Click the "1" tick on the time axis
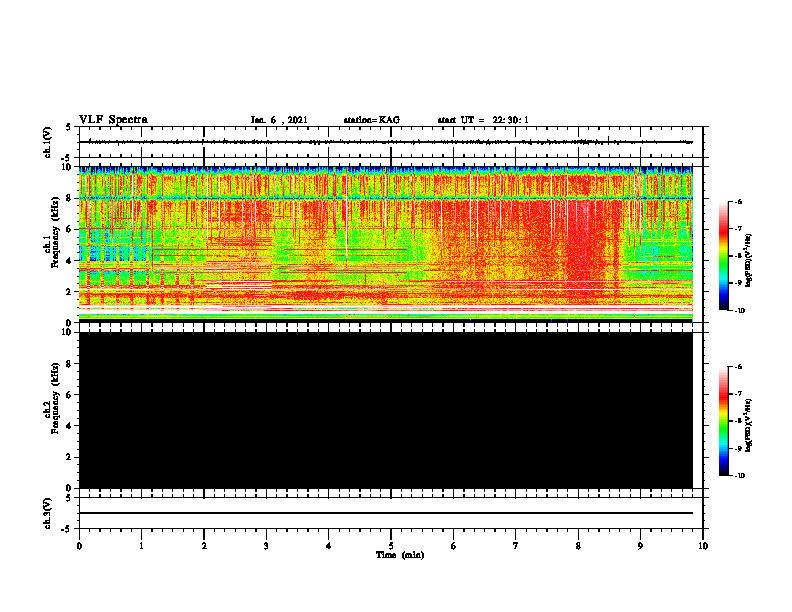792x612 pixels. pos(141,546)
